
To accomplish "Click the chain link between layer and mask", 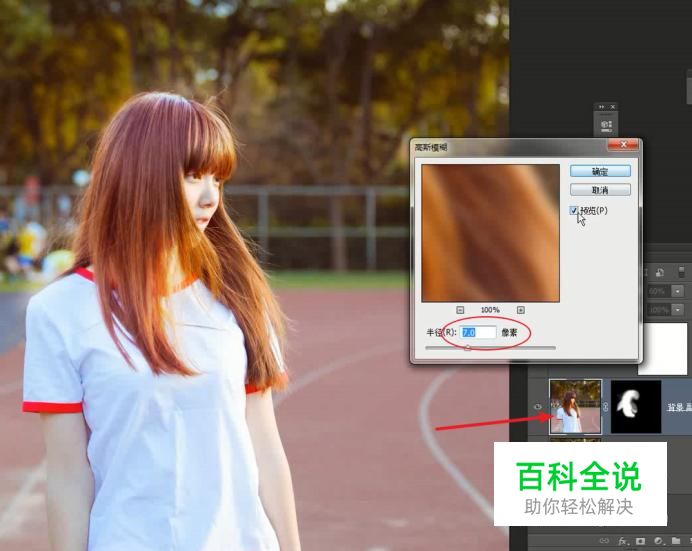I will point(606,407).
